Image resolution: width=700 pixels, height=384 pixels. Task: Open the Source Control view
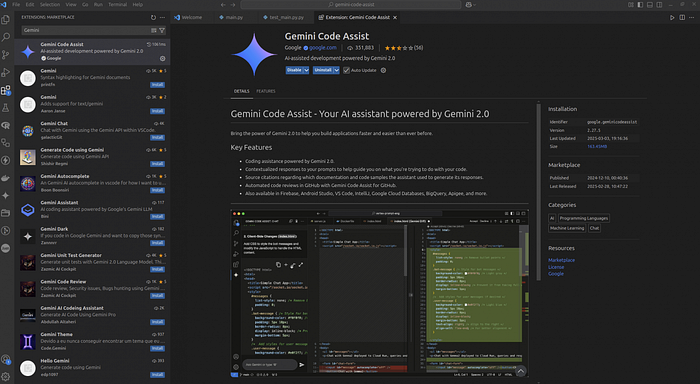coord(6,54)
